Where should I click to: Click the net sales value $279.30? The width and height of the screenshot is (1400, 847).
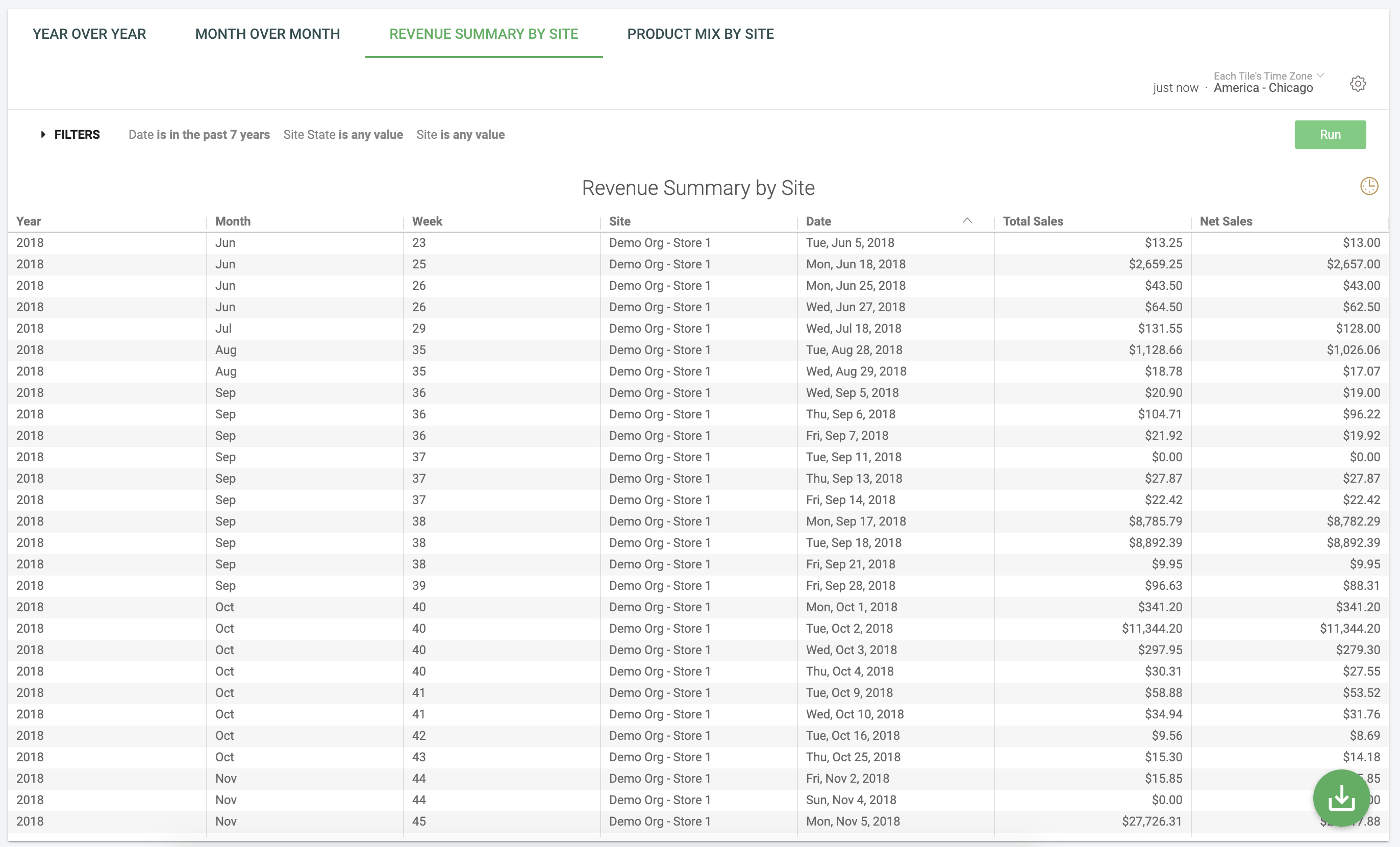(x=1357, y=650)
